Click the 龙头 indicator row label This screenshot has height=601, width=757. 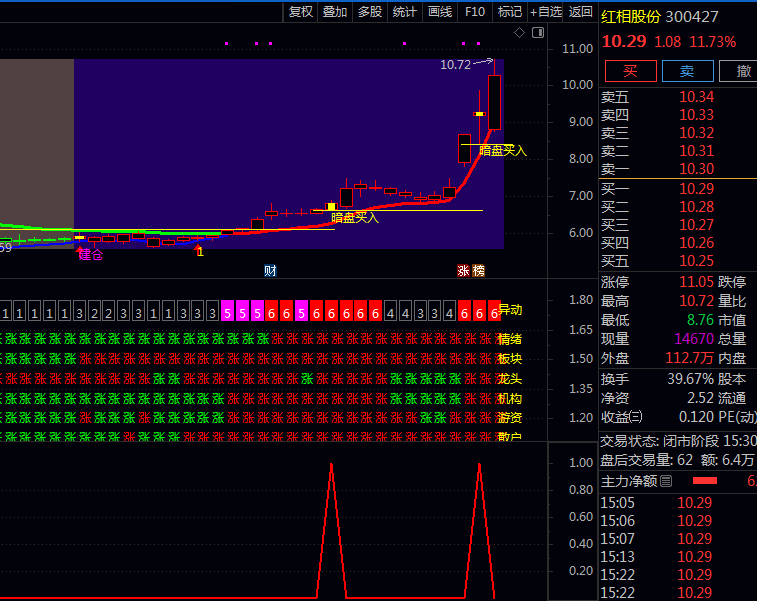510,379
